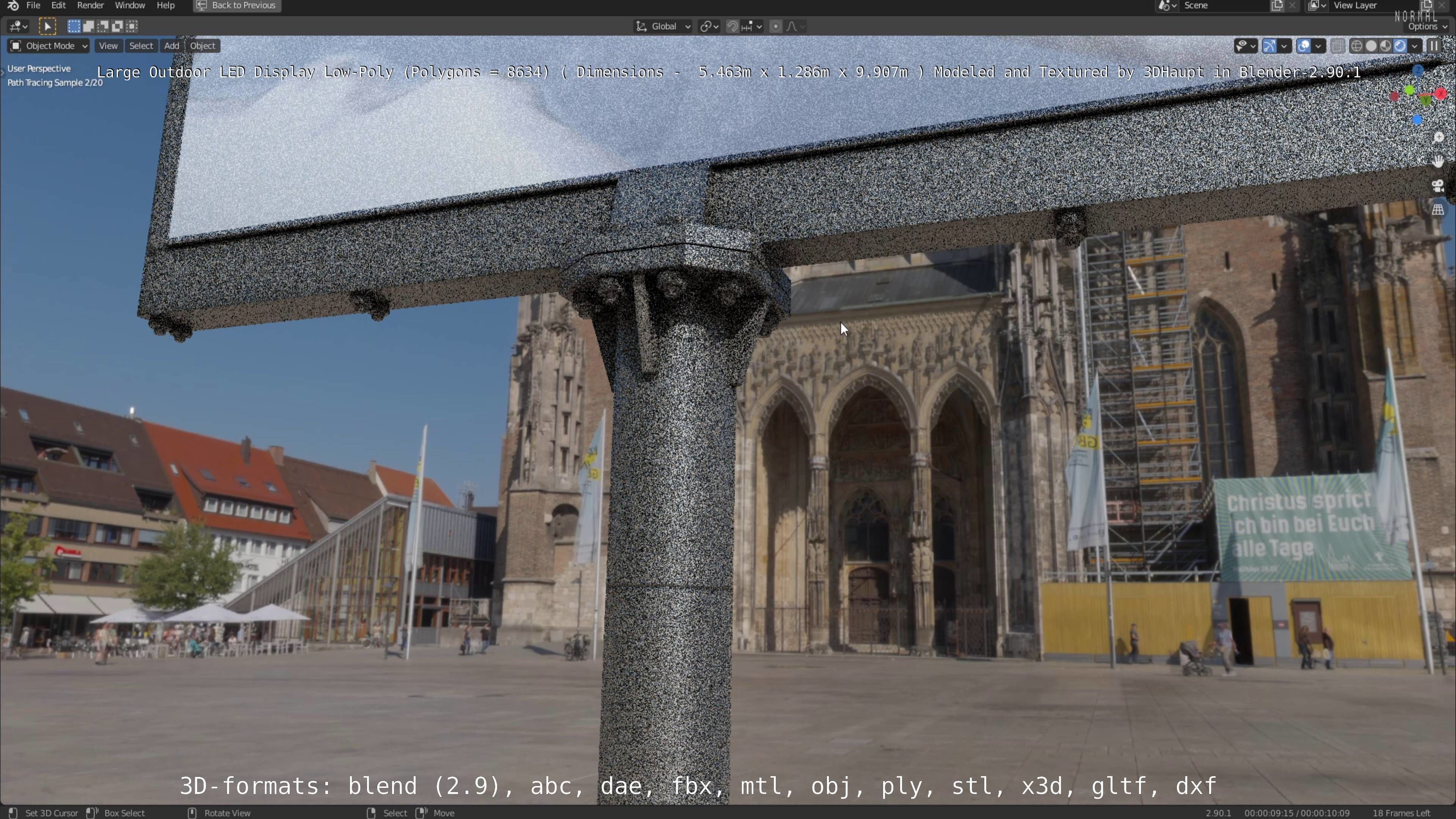Image resolution: width=1456 pixels, height=819 pixels.
Task: Open Global transform orientation dropdown
Action: tap(664, 26)
